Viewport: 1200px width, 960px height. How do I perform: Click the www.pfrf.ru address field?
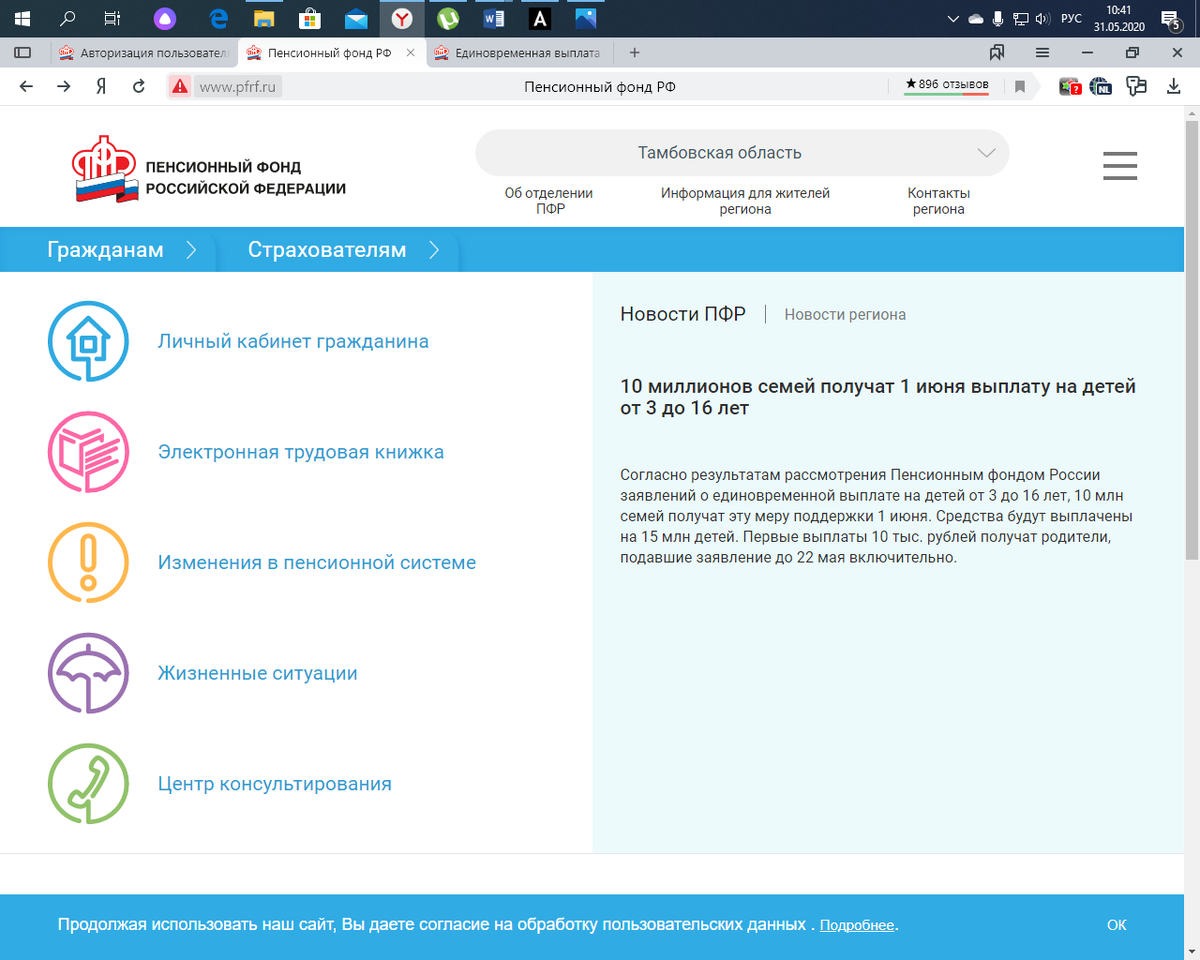point(240,87)
